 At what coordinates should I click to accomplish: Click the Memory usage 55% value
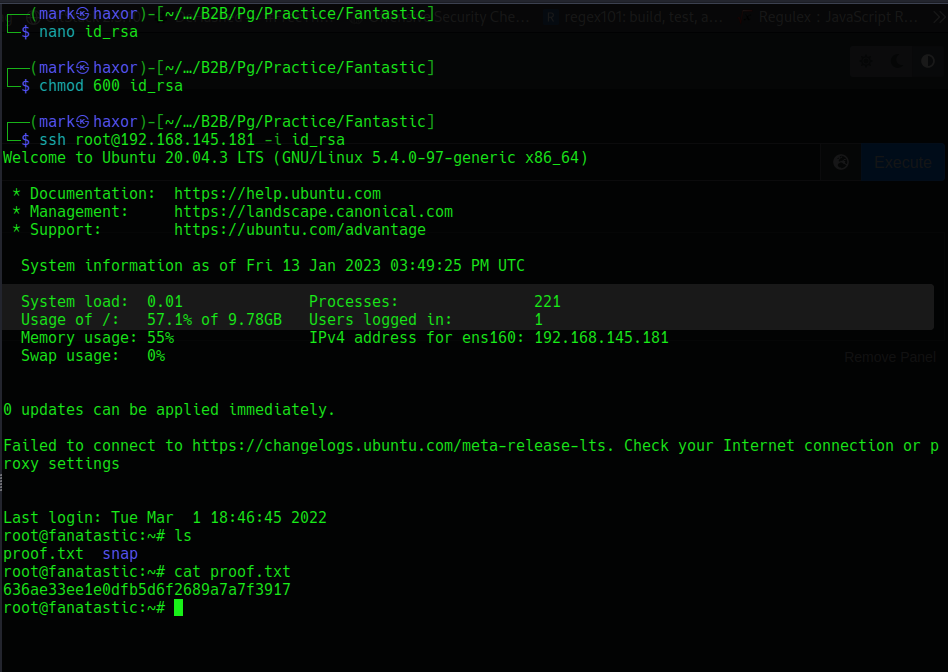coord(160,338)
